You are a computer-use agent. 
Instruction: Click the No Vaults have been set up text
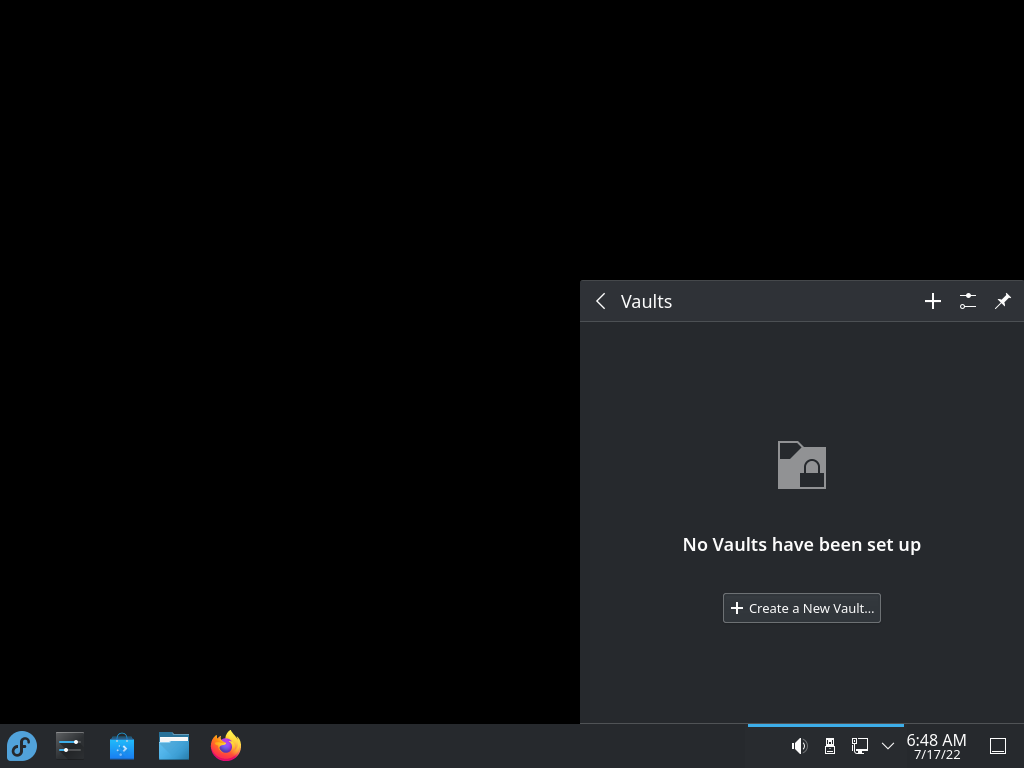pyautogui.click(x=801, y=545)
